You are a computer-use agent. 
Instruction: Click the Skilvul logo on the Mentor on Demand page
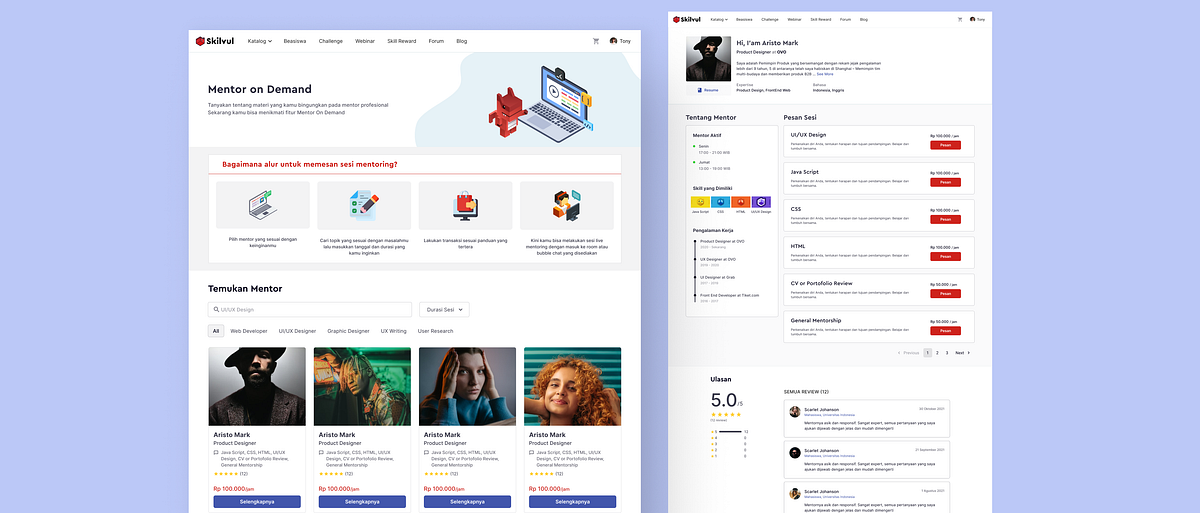(x=215, y=41)
